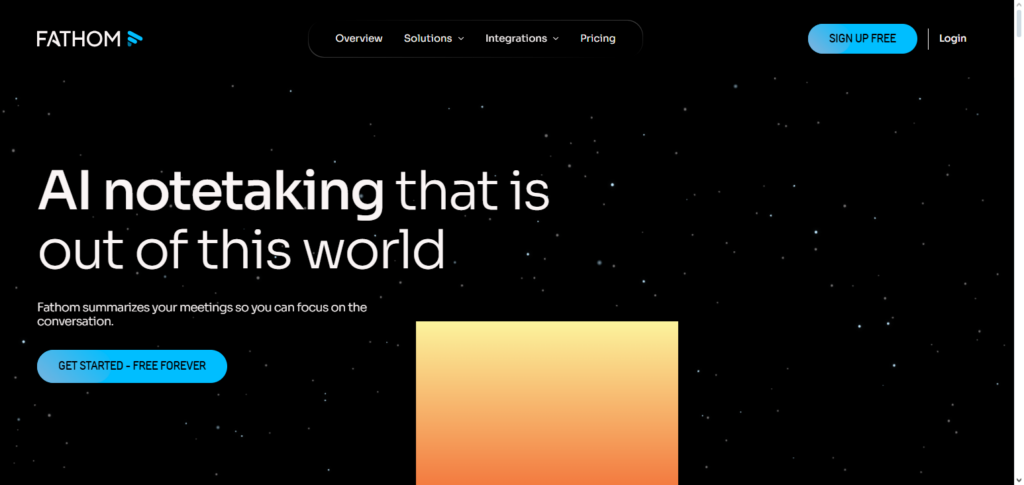Click the words 'that is' in headline
Image resolution: width=1024 pixels, height=485 pixels.
472,191
